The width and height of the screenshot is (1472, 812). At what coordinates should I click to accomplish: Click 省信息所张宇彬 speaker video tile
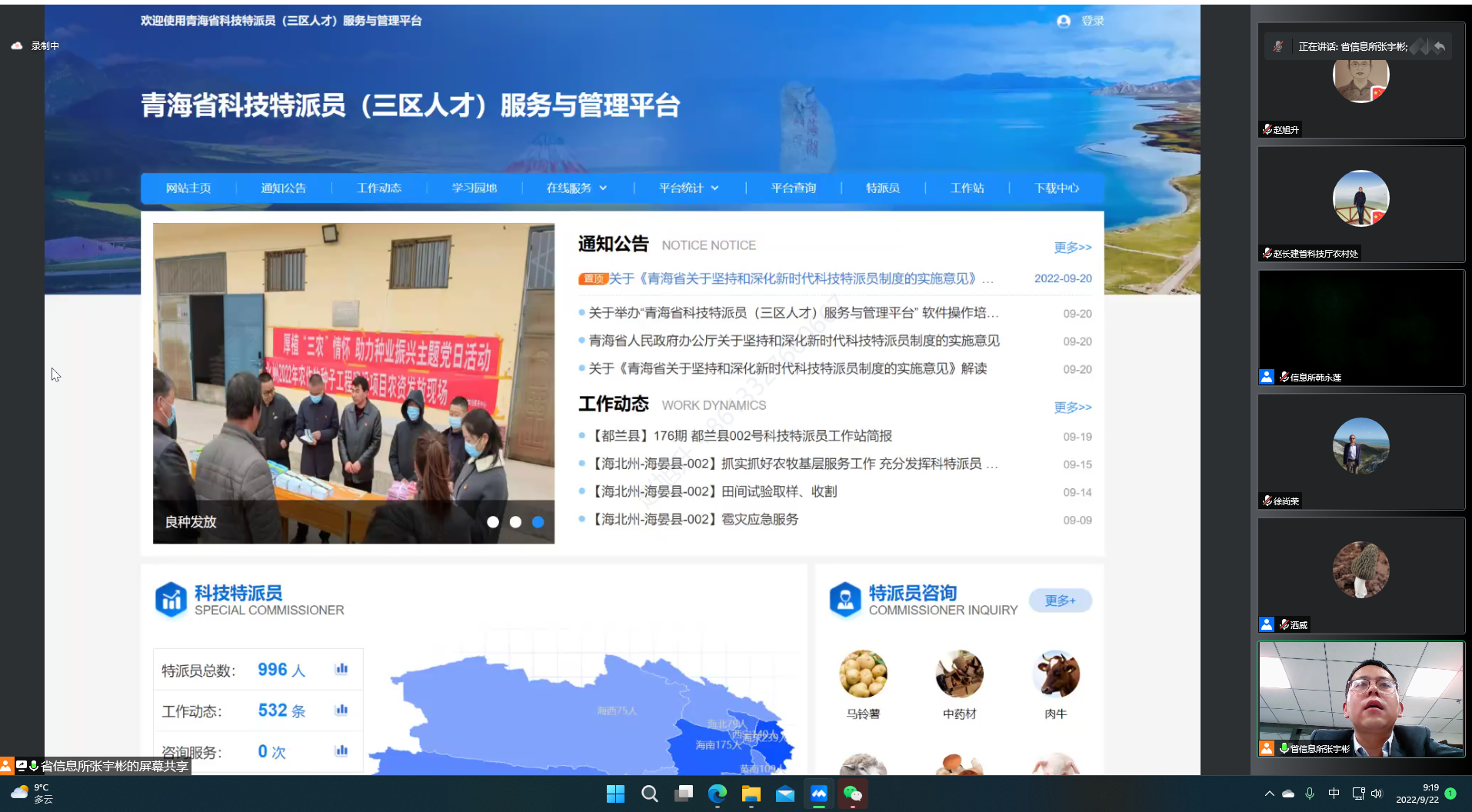coord(1360,700)
